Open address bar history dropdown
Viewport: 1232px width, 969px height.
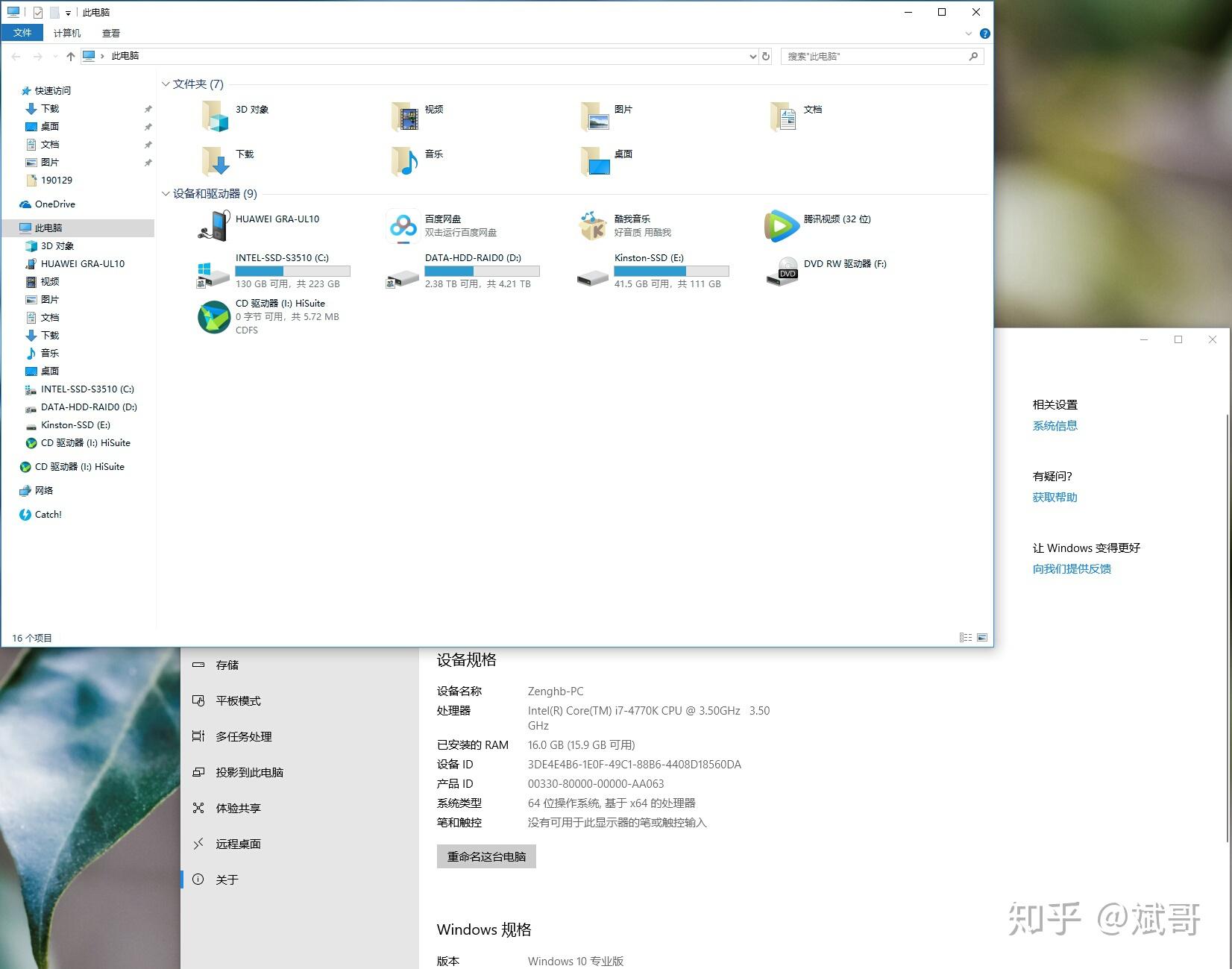click(752, 56)
